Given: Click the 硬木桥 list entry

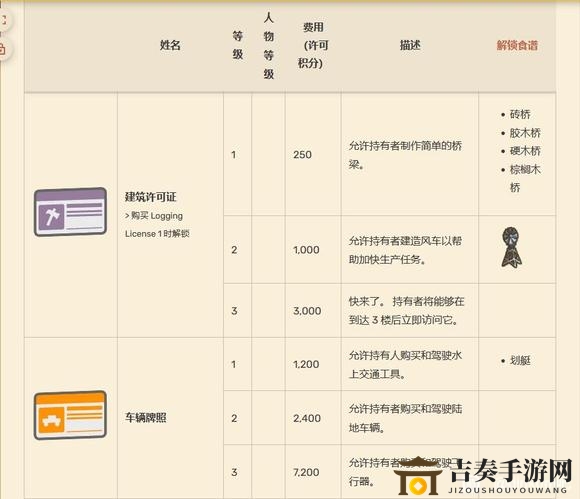Looking at the screenshot, I should (525, 151).
